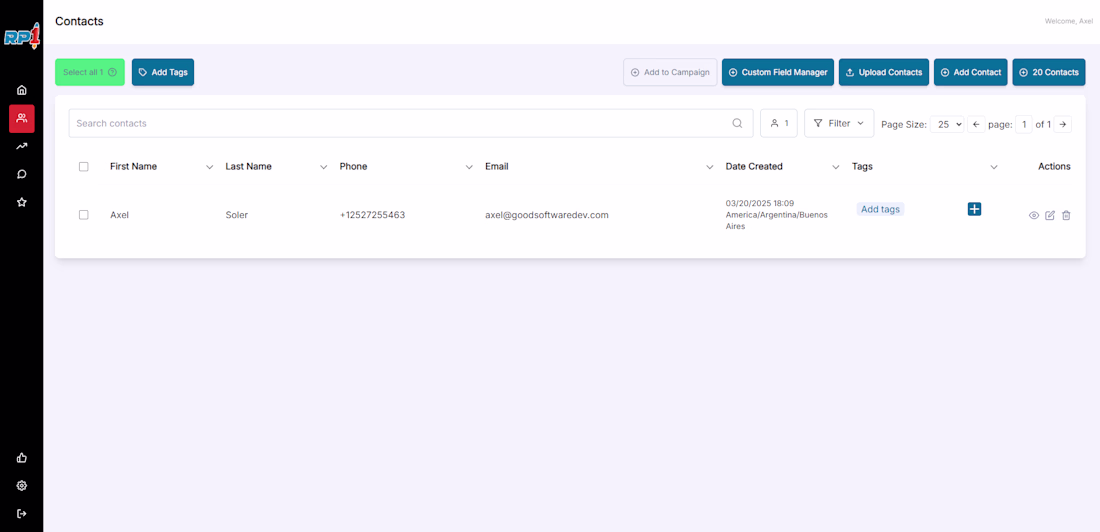Screen dimensions: 1100x532
Task: Click the Contacts page title
Action: coord(79,21)
